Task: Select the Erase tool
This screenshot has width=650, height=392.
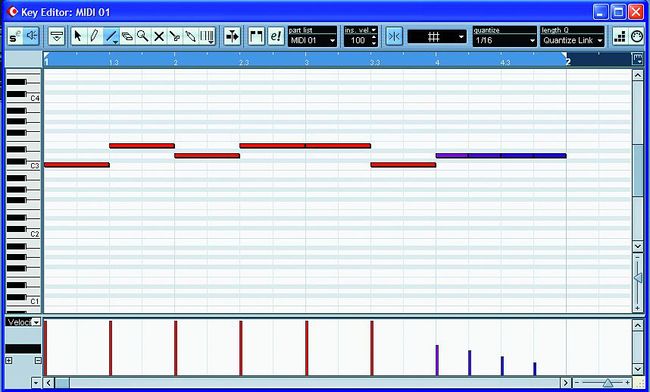Action: point(127,36)
